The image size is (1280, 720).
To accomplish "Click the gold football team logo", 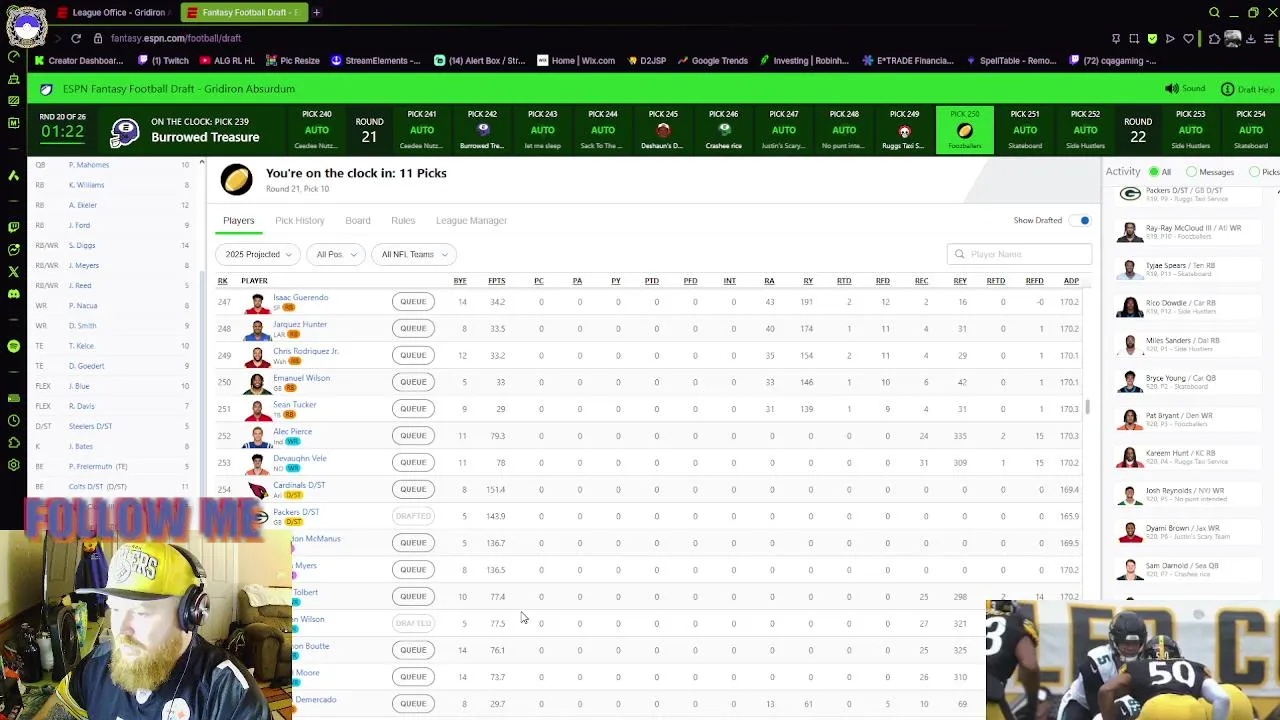I will [x=237, y=180].
